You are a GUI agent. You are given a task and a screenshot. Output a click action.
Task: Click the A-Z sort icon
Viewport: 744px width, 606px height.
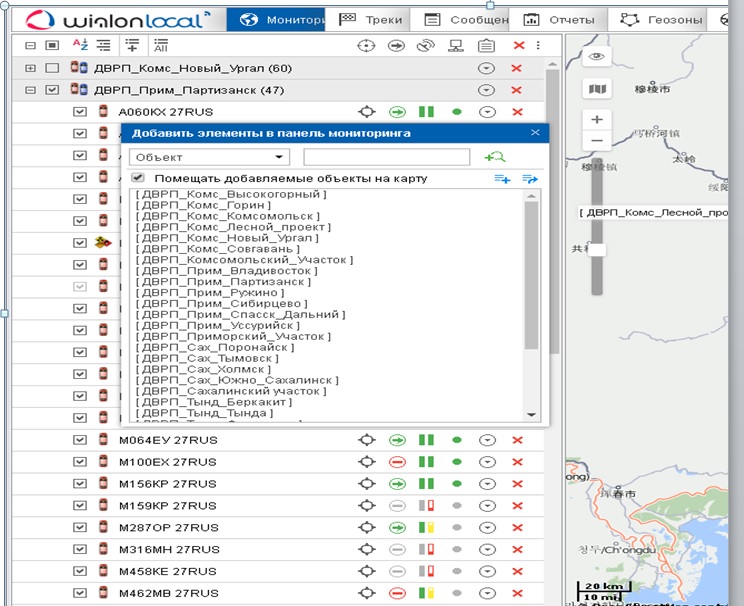[82, 45]
